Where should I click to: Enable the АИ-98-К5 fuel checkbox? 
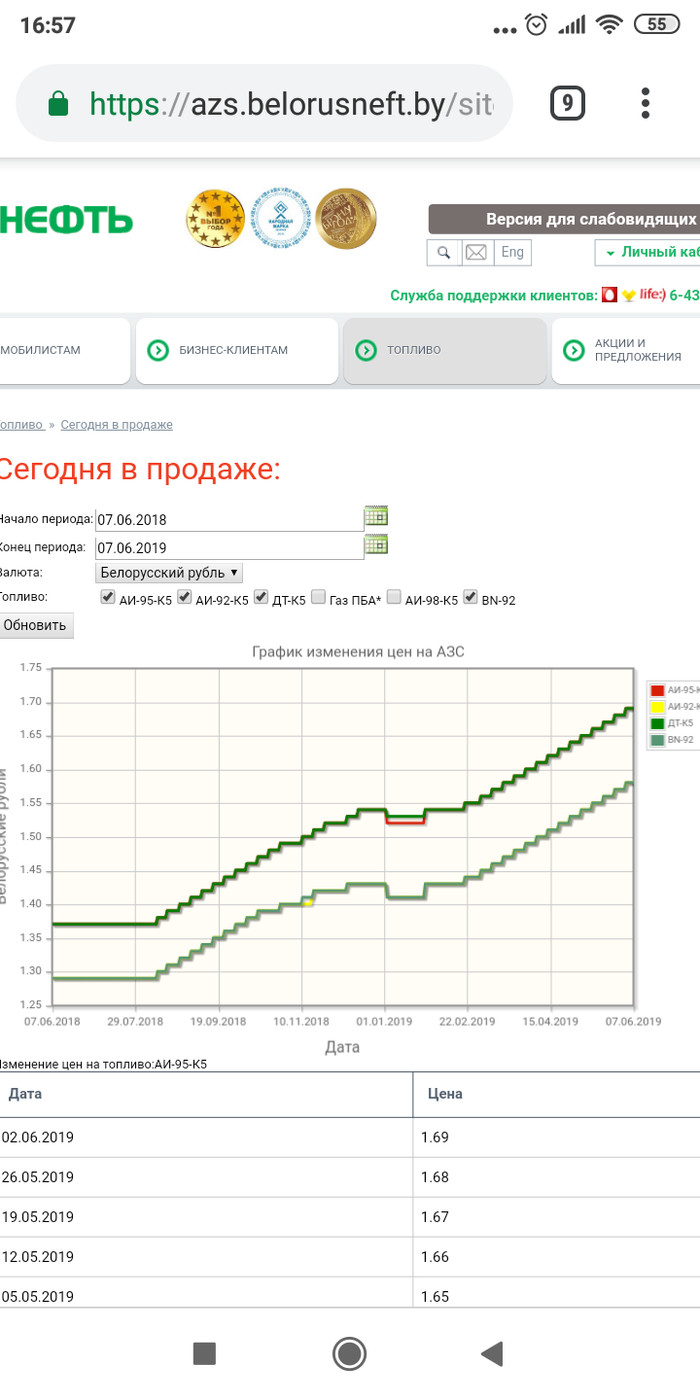[394, 598]
